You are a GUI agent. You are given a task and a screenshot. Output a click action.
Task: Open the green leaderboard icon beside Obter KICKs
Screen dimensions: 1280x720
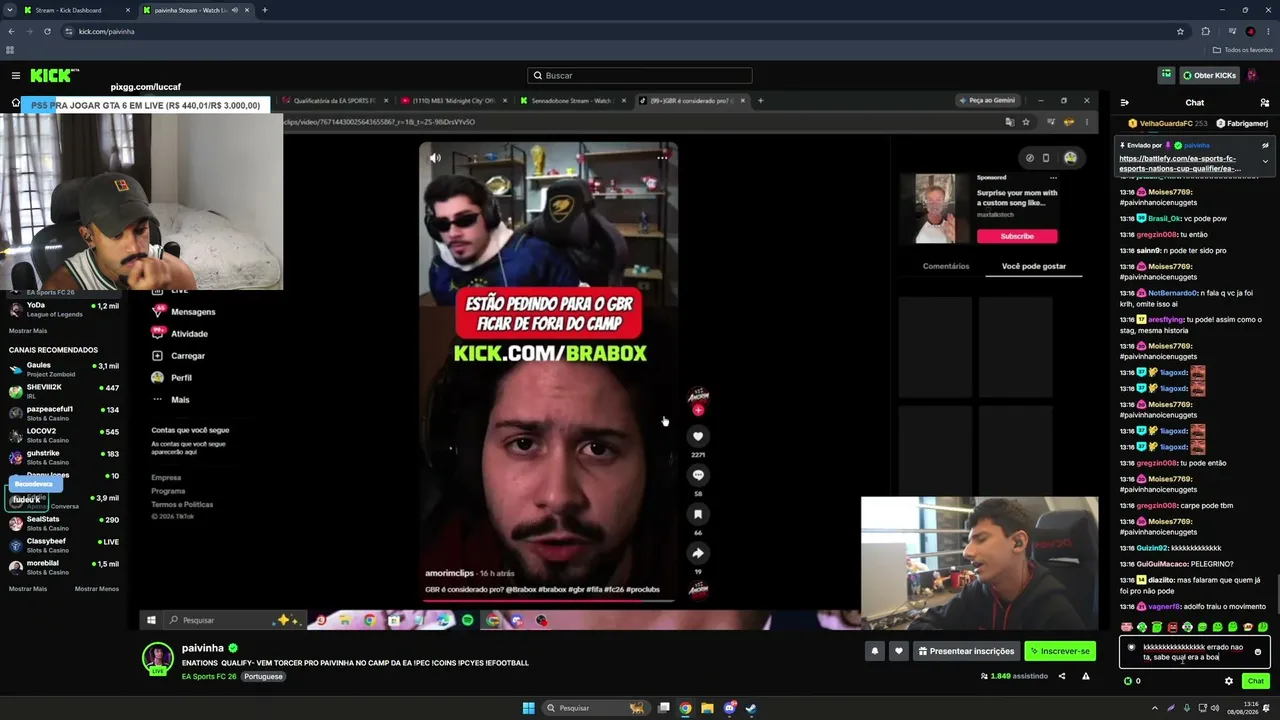[1166, 75]
